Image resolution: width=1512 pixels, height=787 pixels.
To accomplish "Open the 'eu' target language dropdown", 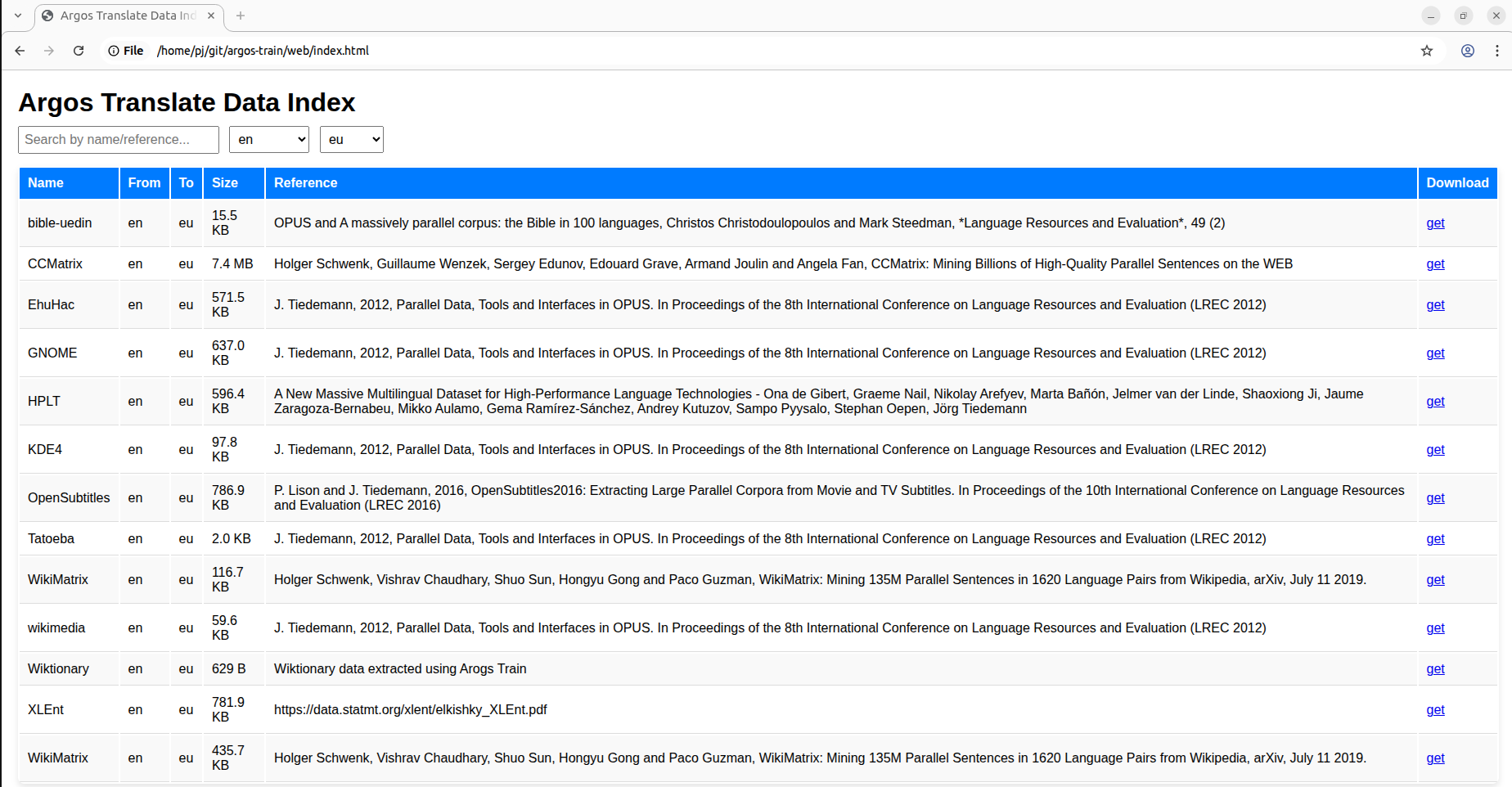I will pos(352,140).
